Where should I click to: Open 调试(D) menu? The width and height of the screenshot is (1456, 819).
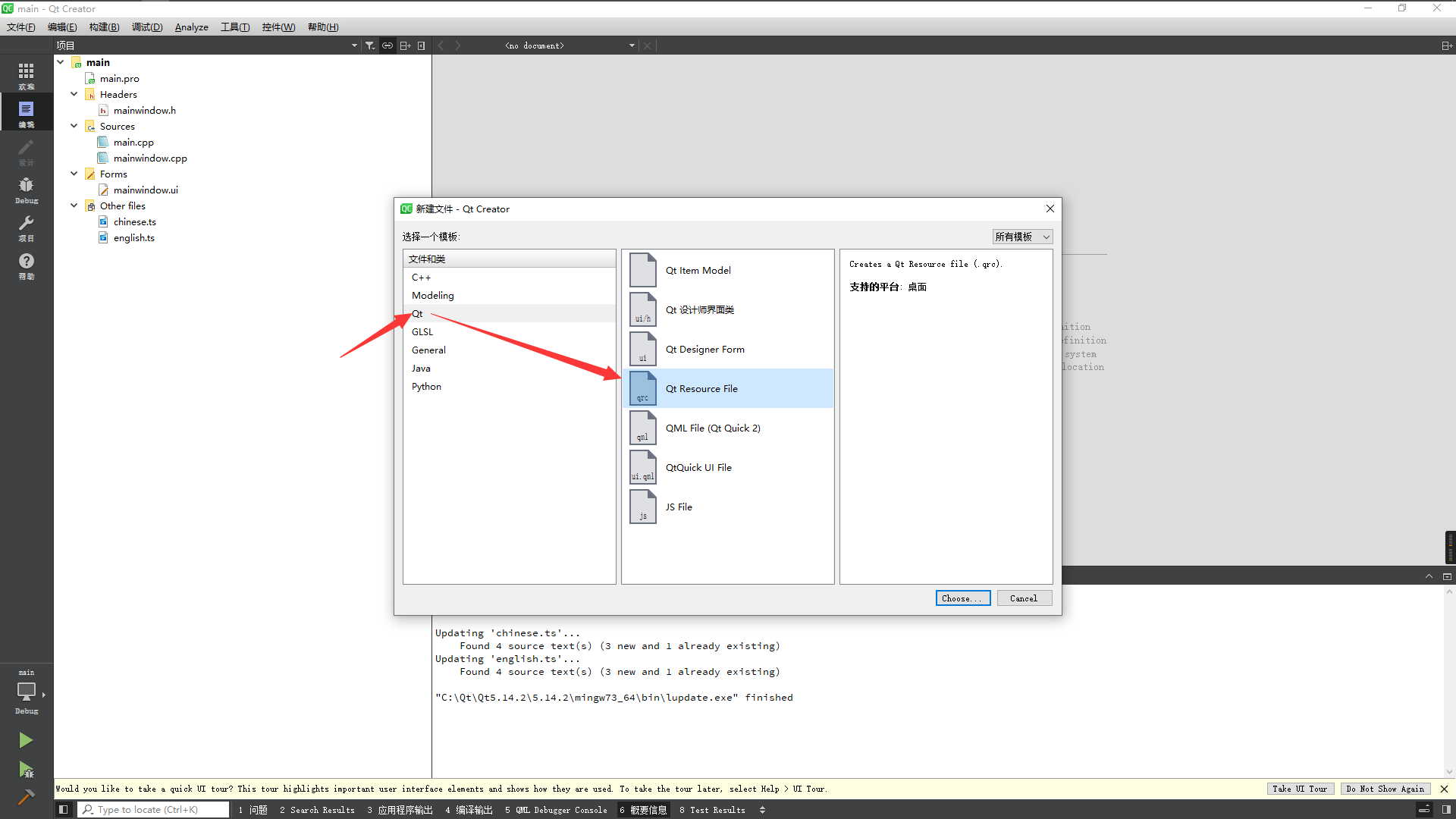147,27
